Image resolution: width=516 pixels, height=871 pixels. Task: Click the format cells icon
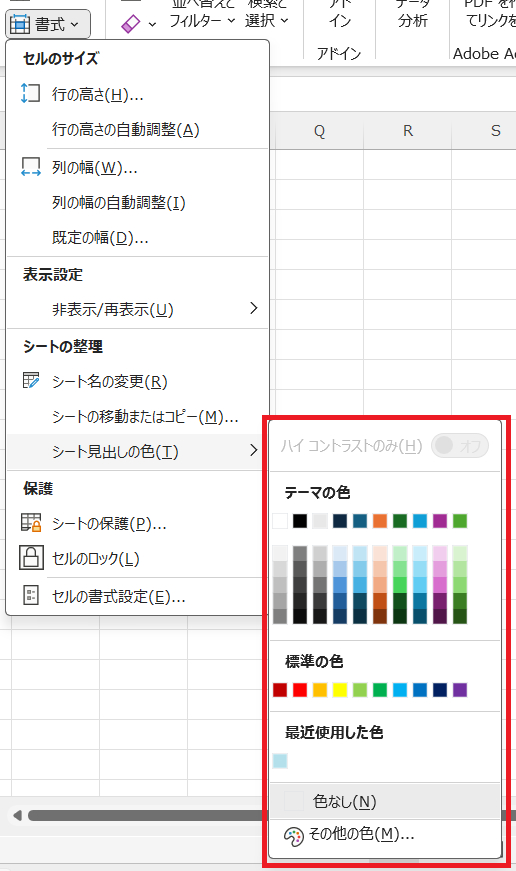[x=31, y=595]
